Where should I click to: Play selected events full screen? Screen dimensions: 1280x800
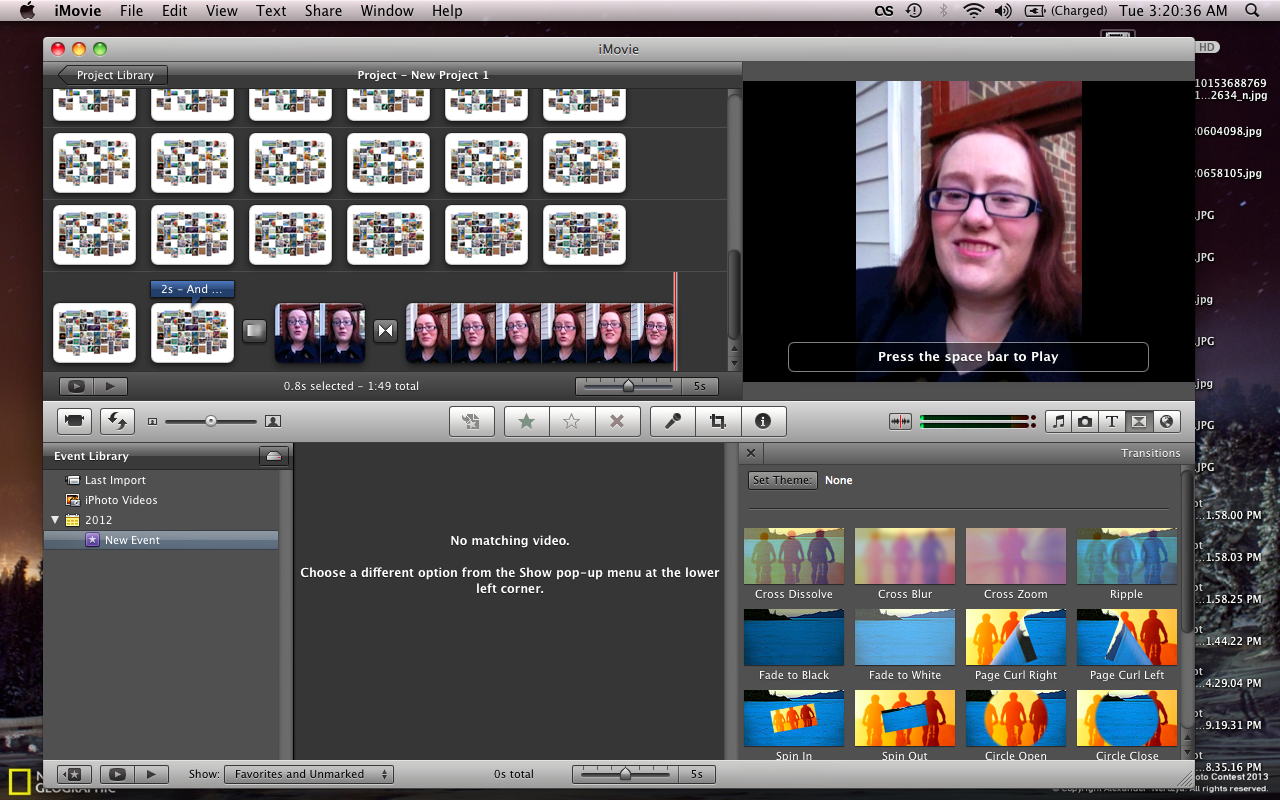[x=118, y=774]
